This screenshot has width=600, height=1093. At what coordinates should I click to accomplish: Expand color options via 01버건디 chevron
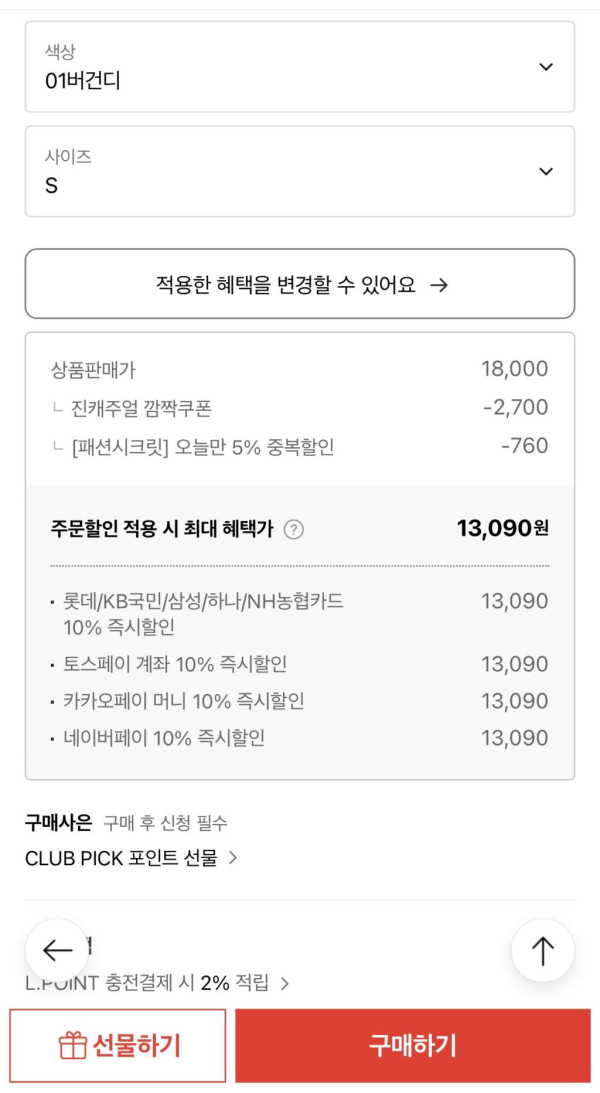[x=545, y=67]
